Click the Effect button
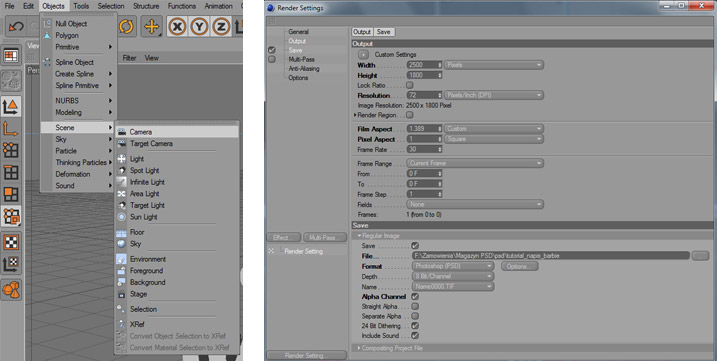This screenshot has width=717, height=361. tap(284, 237)
